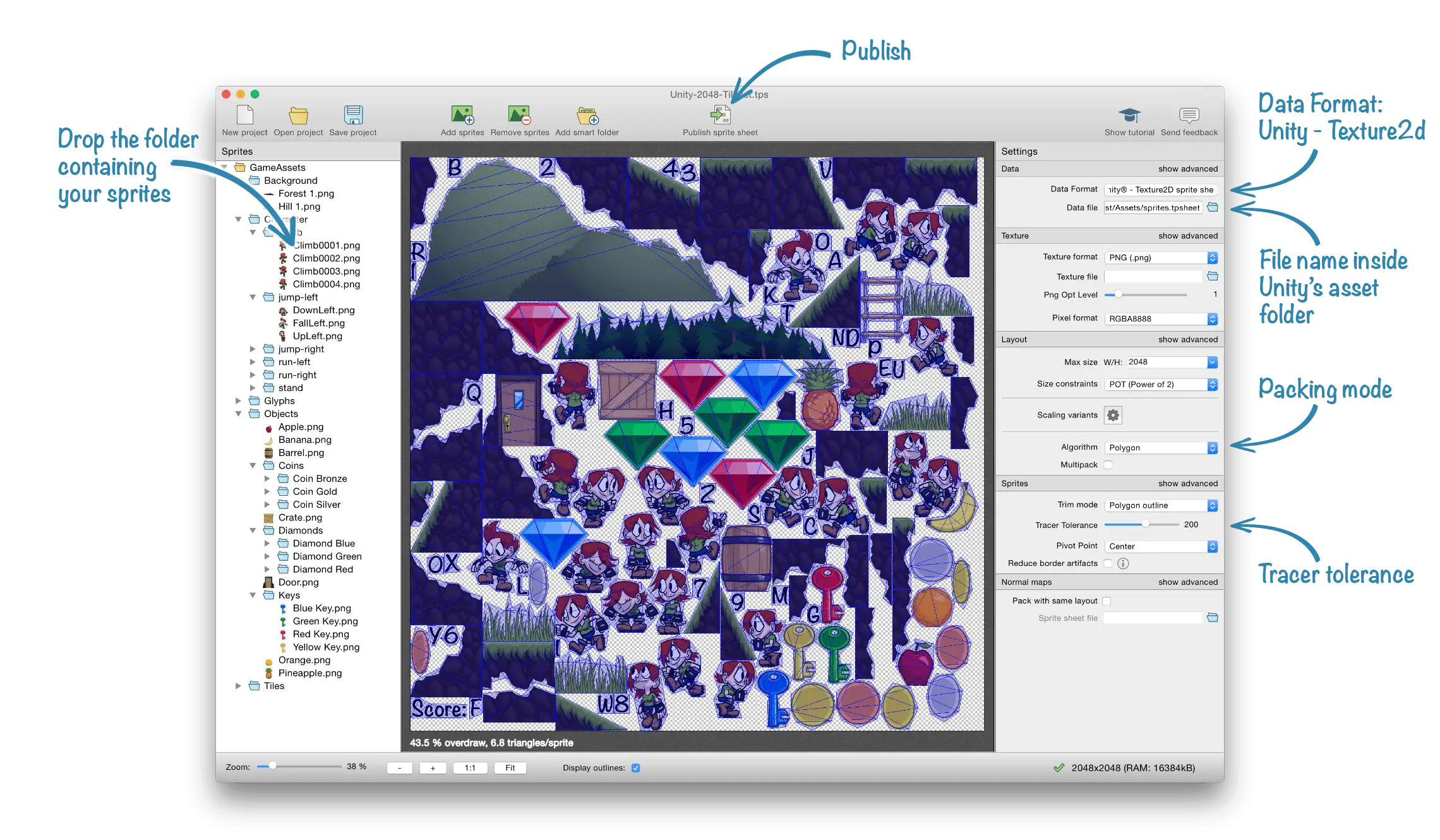Toggle Display outlines checkbox

[635, 768]
